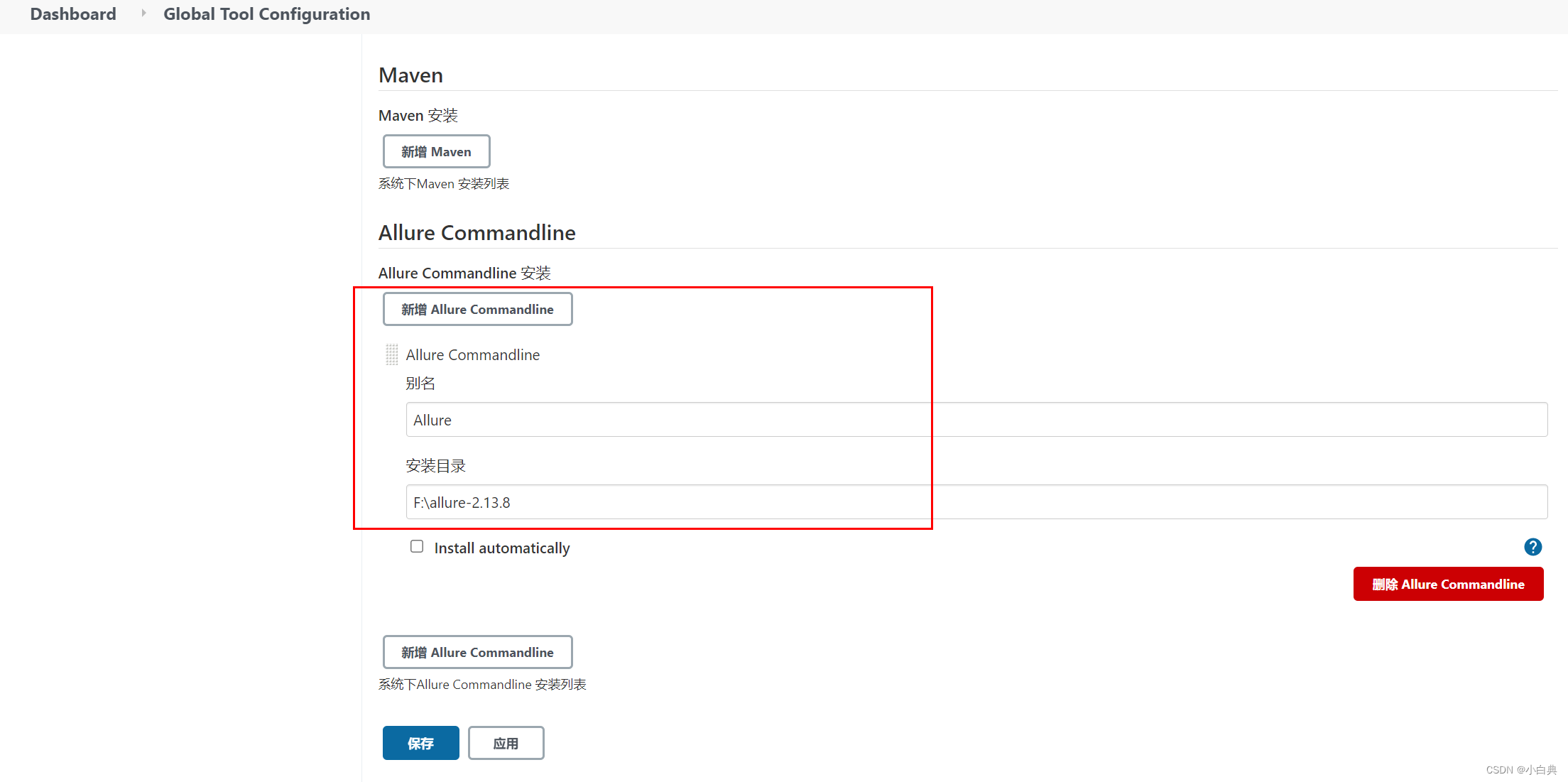Select the 系统下Allure Commandline 安装列表 text

click(482, 685)
